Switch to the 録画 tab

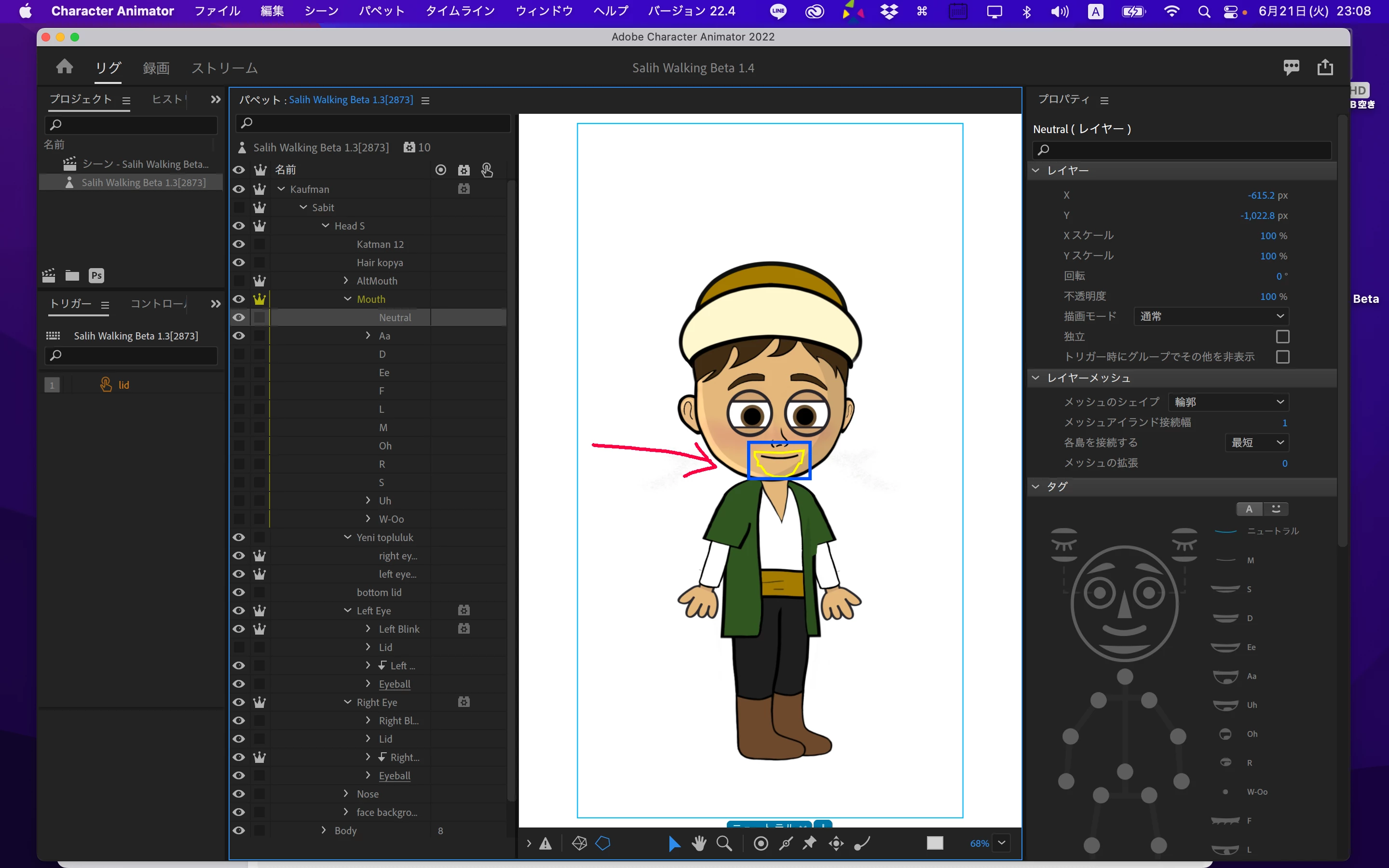pyautogui.click(x=156, y=68)
